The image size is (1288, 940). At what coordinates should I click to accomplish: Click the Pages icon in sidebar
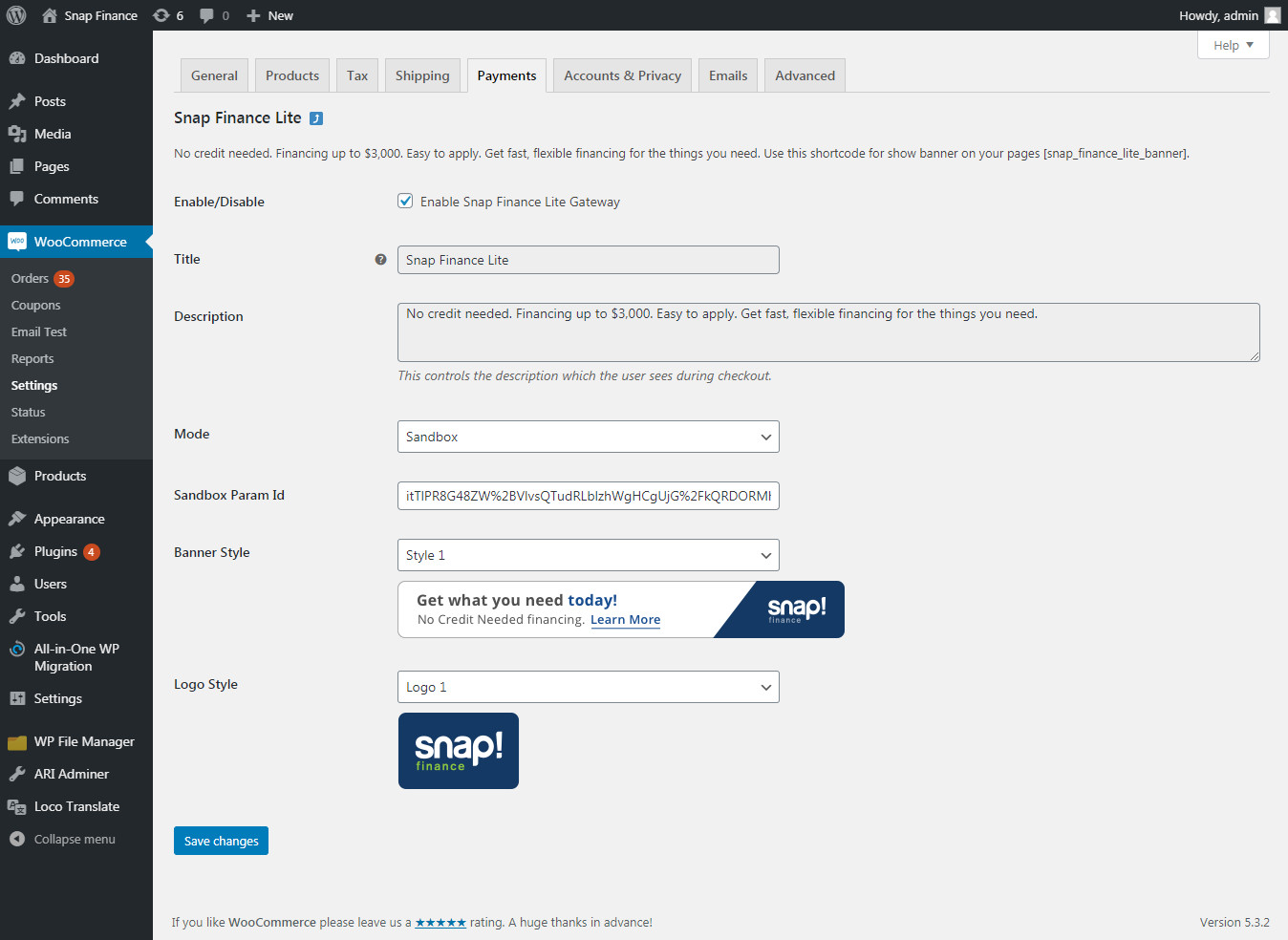pyautogui.click(x=17, y=166)
